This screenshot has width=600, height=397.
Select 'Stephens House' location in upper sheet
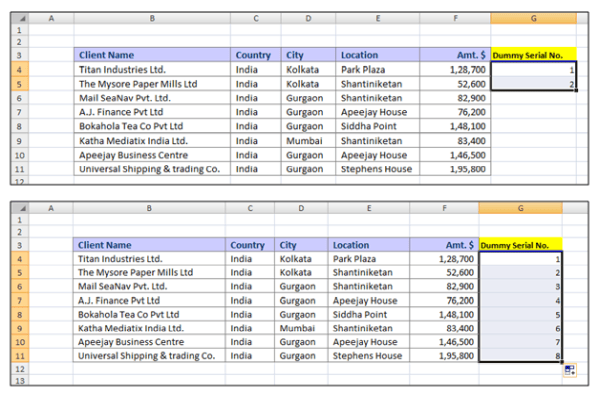(x=378, y=169)
